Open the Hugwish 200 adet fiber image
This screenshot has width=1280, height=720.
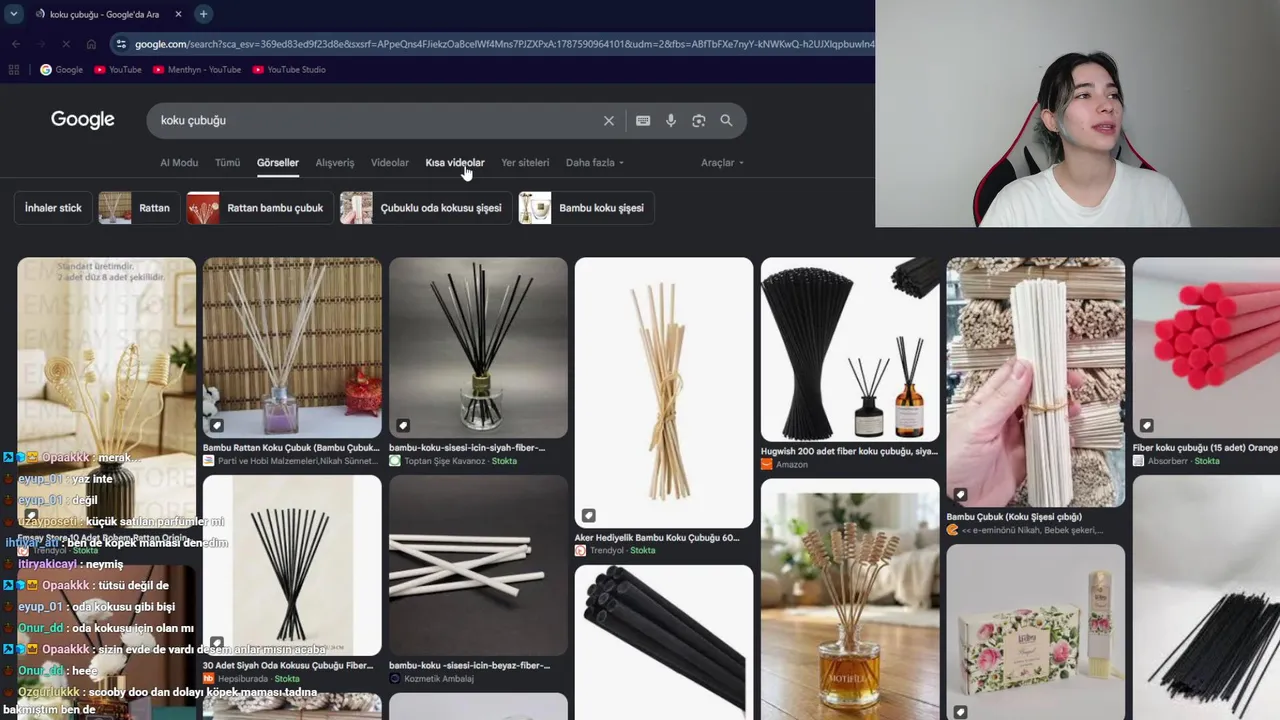point(850,349)
